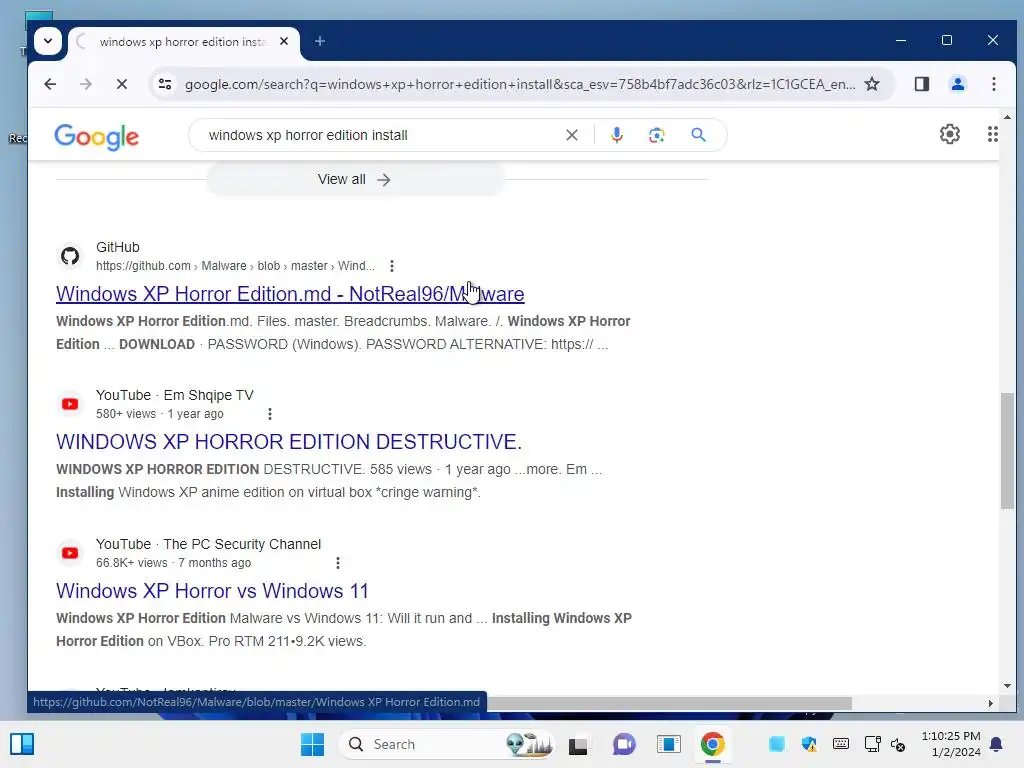Click the vertical scrollbar thumb
This screenshot has width=1024, height=768.
coord(1007,451)
